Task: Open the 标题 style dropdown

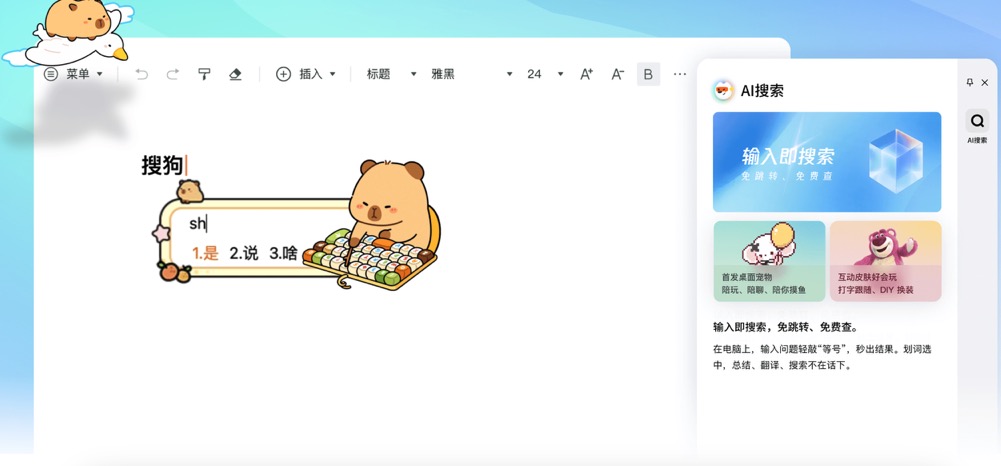Action: 391,74
